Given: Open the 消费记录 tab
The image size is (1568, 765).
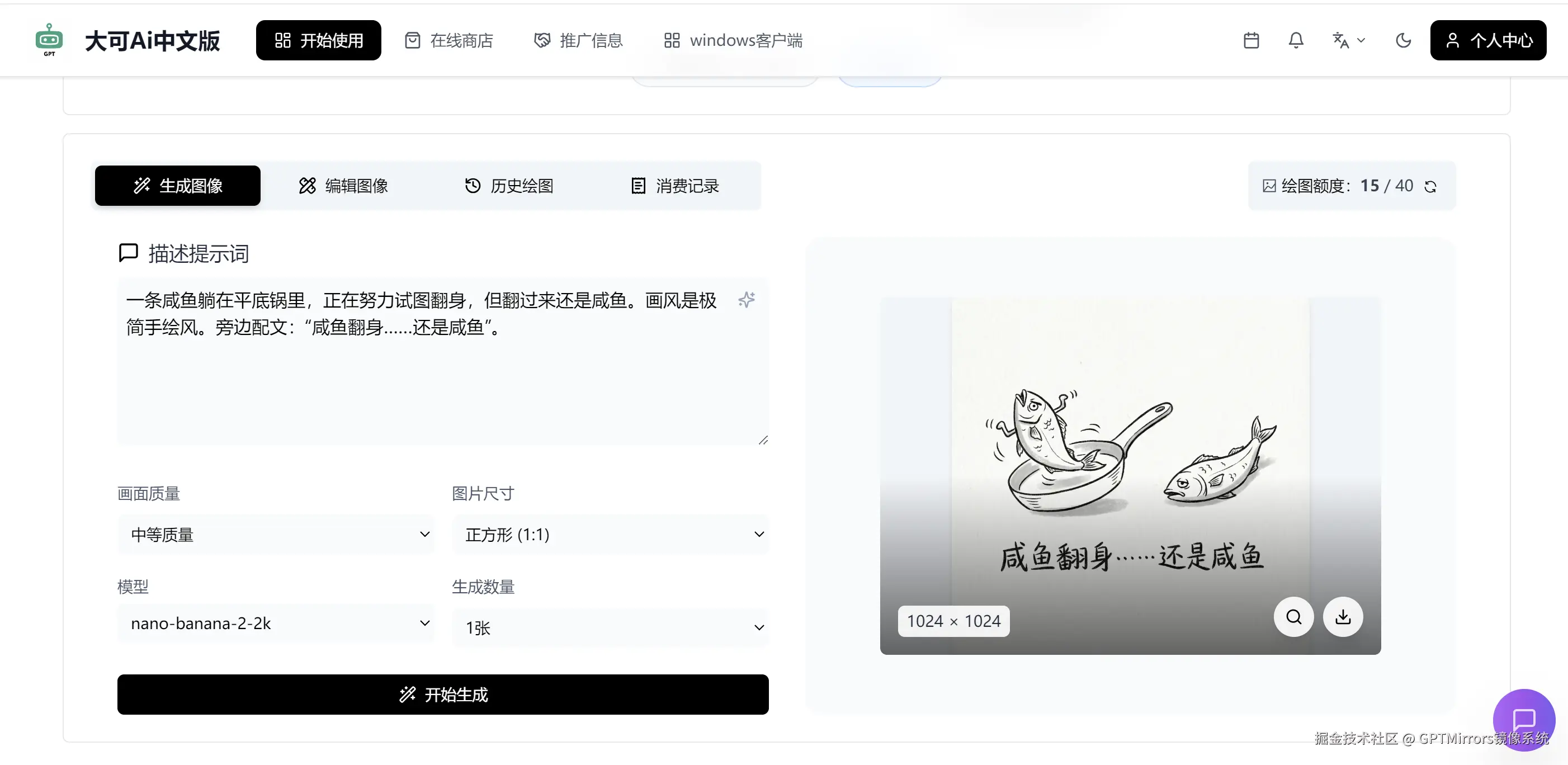Looking at the screenshot, I should point(674,186).
